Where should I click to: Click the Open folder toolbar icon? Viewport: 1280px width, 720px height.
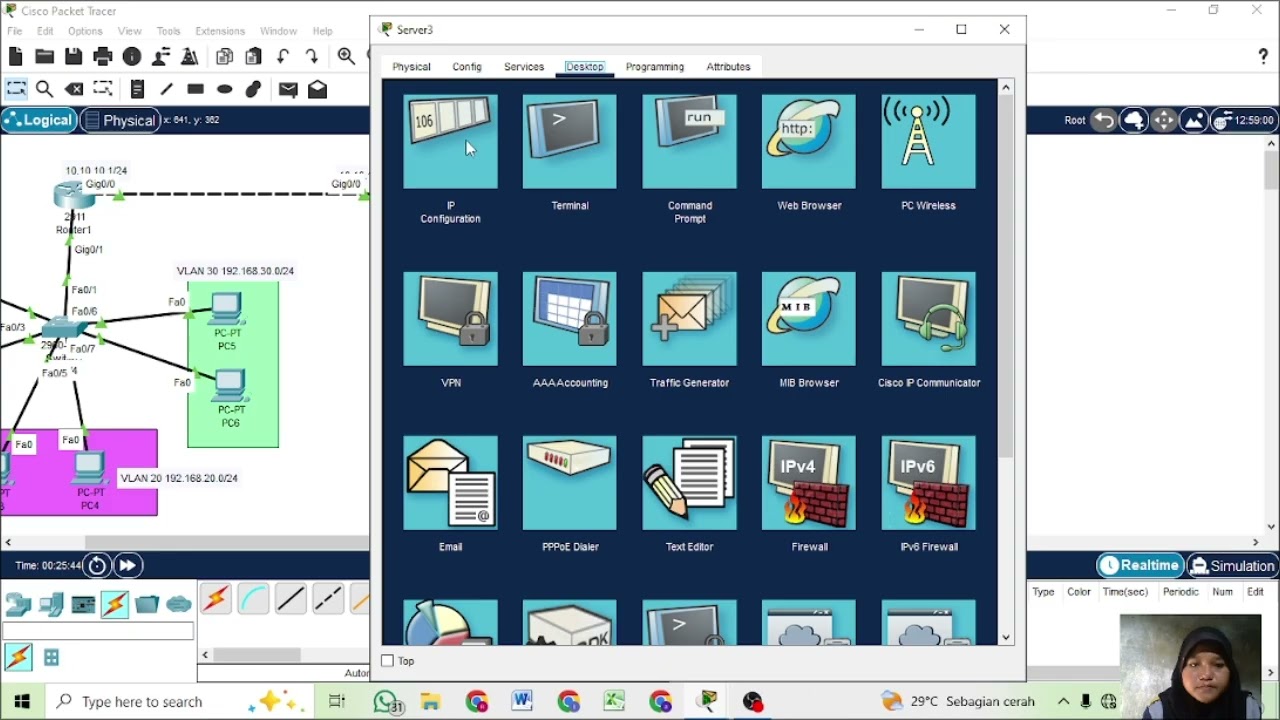tap(45, 57)
